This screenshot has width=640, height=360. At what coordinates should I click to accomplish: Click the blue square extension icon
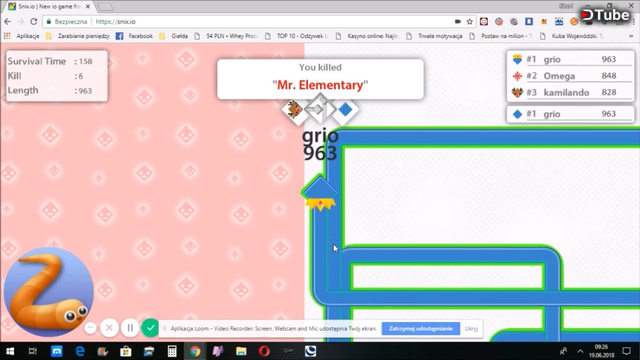click(529, 22)
